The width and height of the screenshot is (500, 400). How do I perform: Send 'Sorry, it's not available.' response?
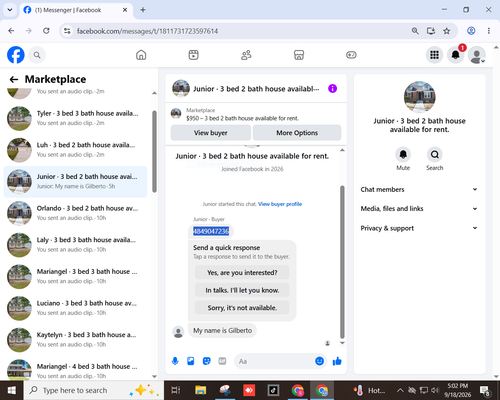242,308
